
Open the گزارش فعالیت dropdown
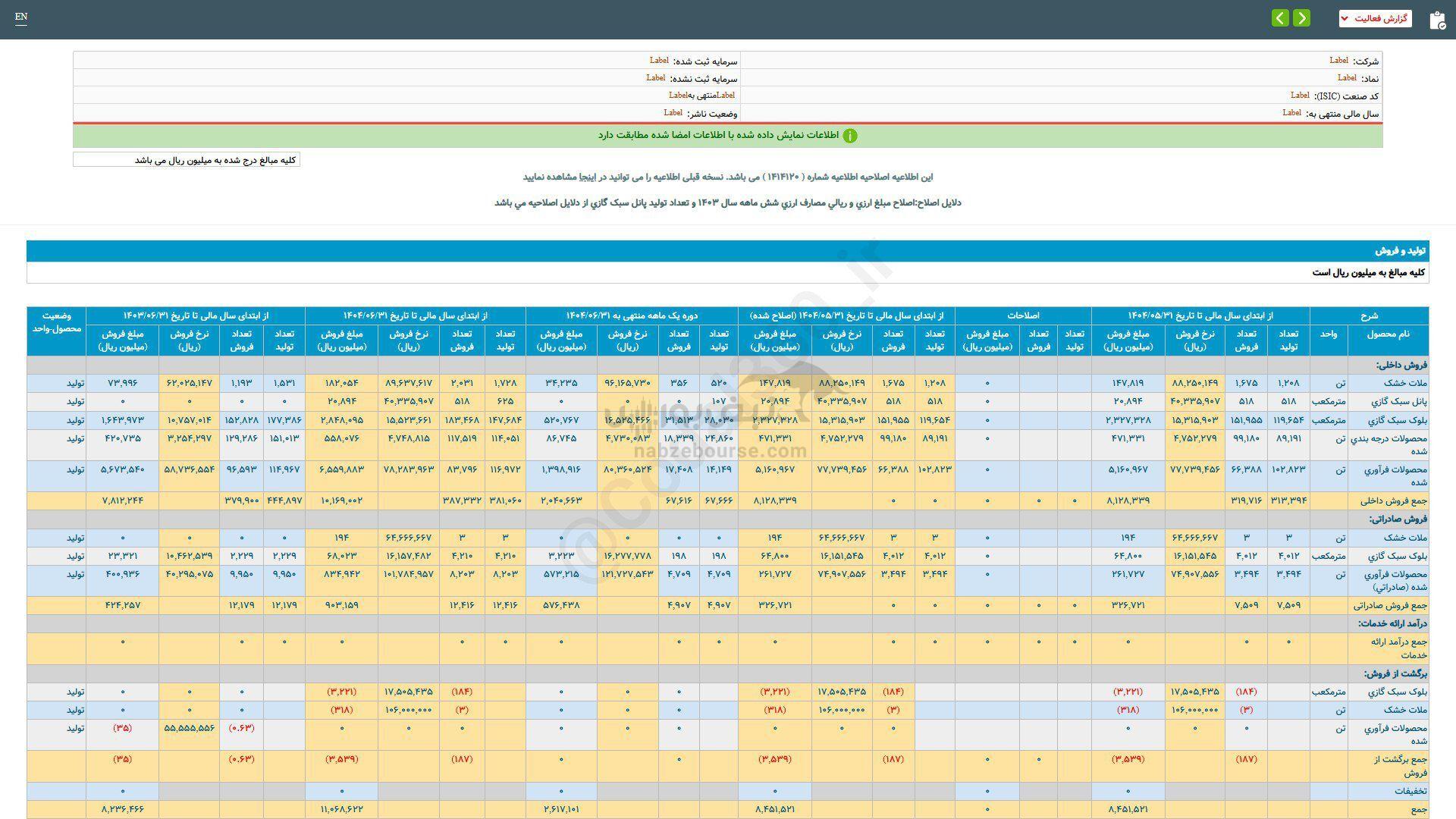[1375, 18]
